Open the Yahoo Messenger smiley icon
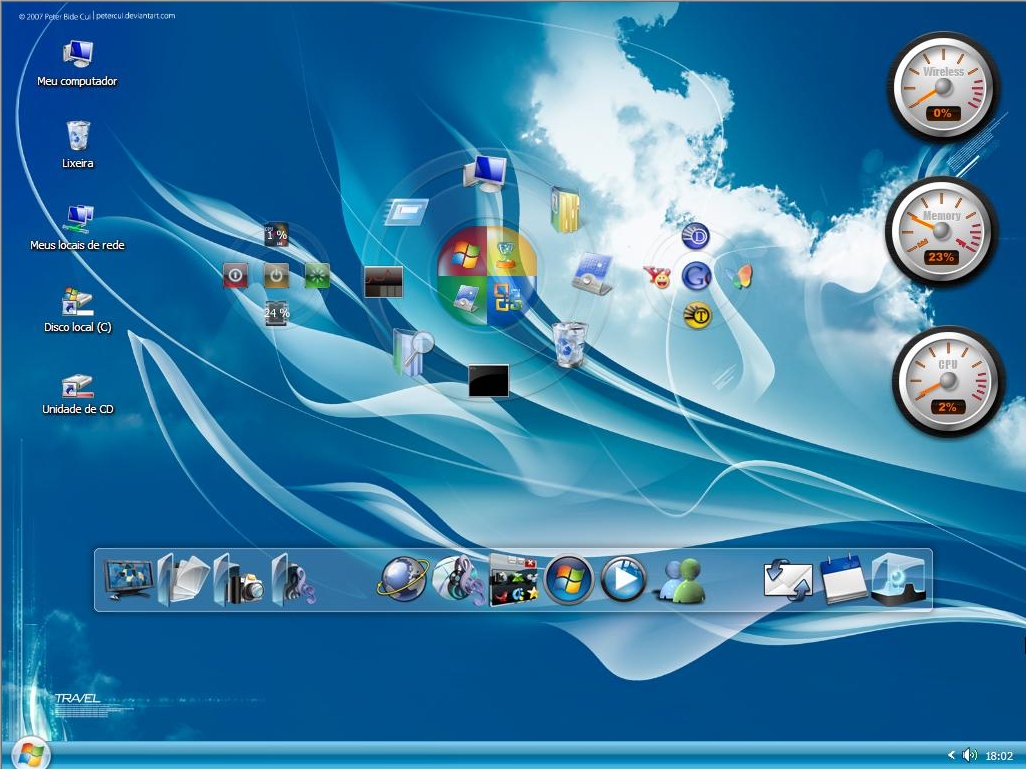Screen dimensions: 1026x769 click(x=657, y=277)
